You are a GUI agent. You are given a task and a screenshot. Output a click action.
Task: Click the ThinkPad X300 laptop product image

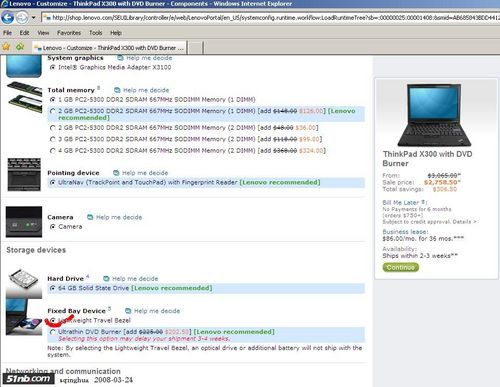click(x=434, y=115)
